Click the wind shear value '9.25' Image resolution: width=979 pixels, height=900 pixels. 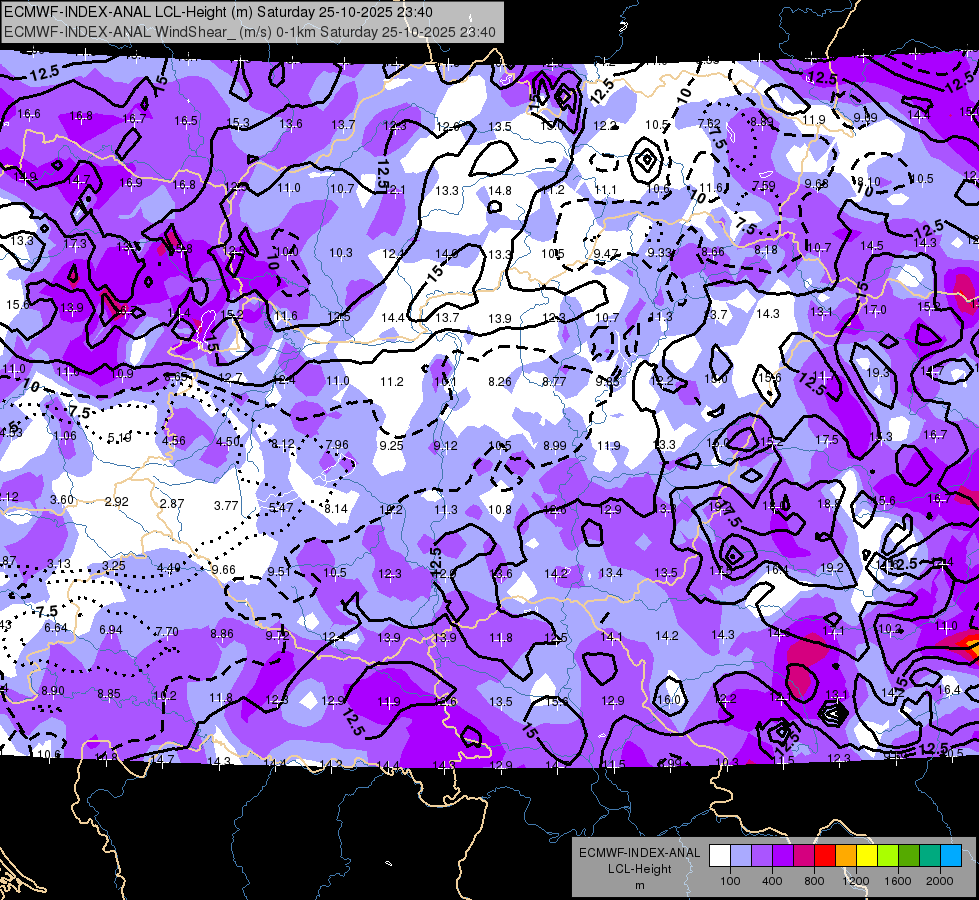point(391,446)
